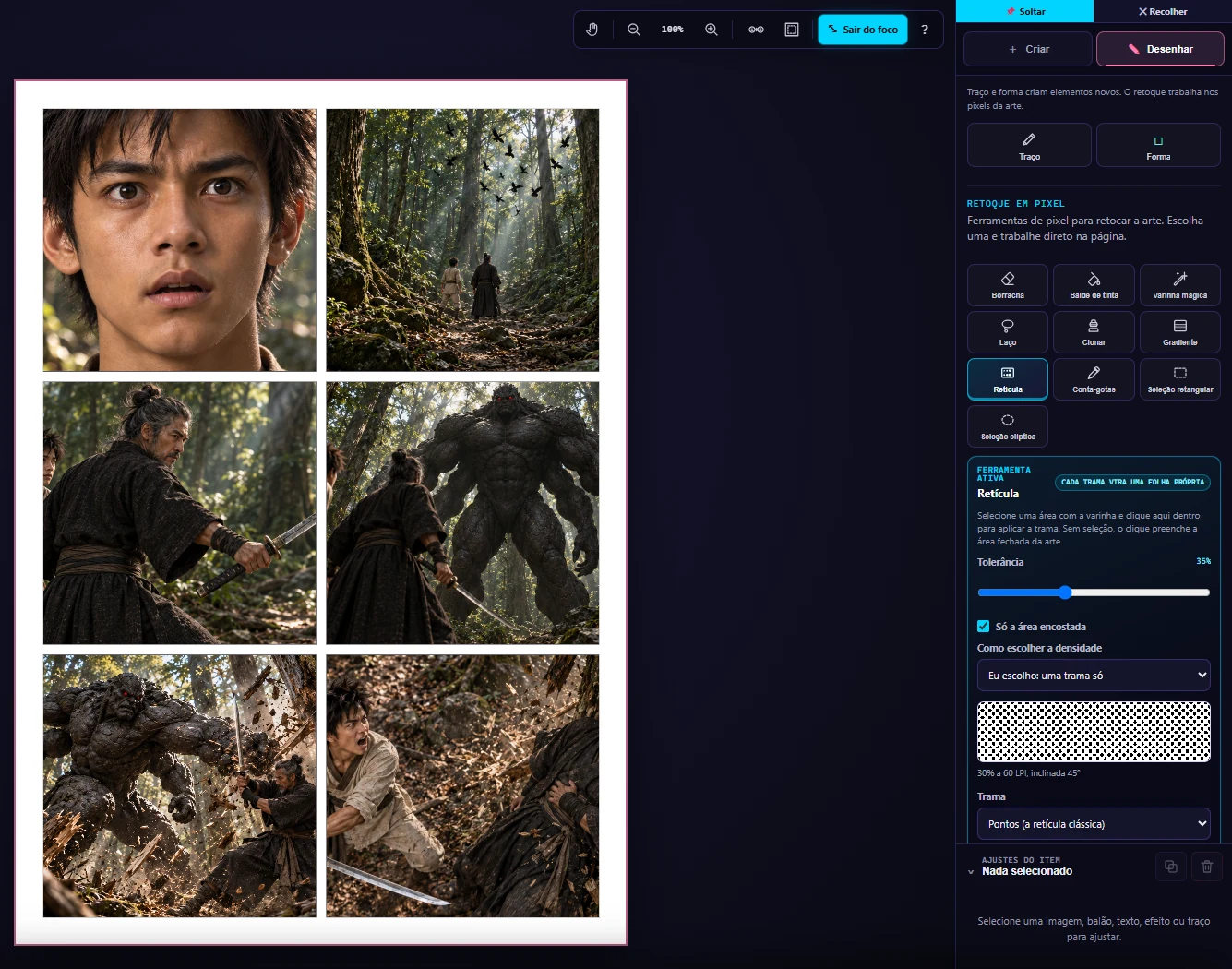This screenshot has width=1232, height=969.
Task: Switch to the Criar tab
Action: tap(1028, 49)
